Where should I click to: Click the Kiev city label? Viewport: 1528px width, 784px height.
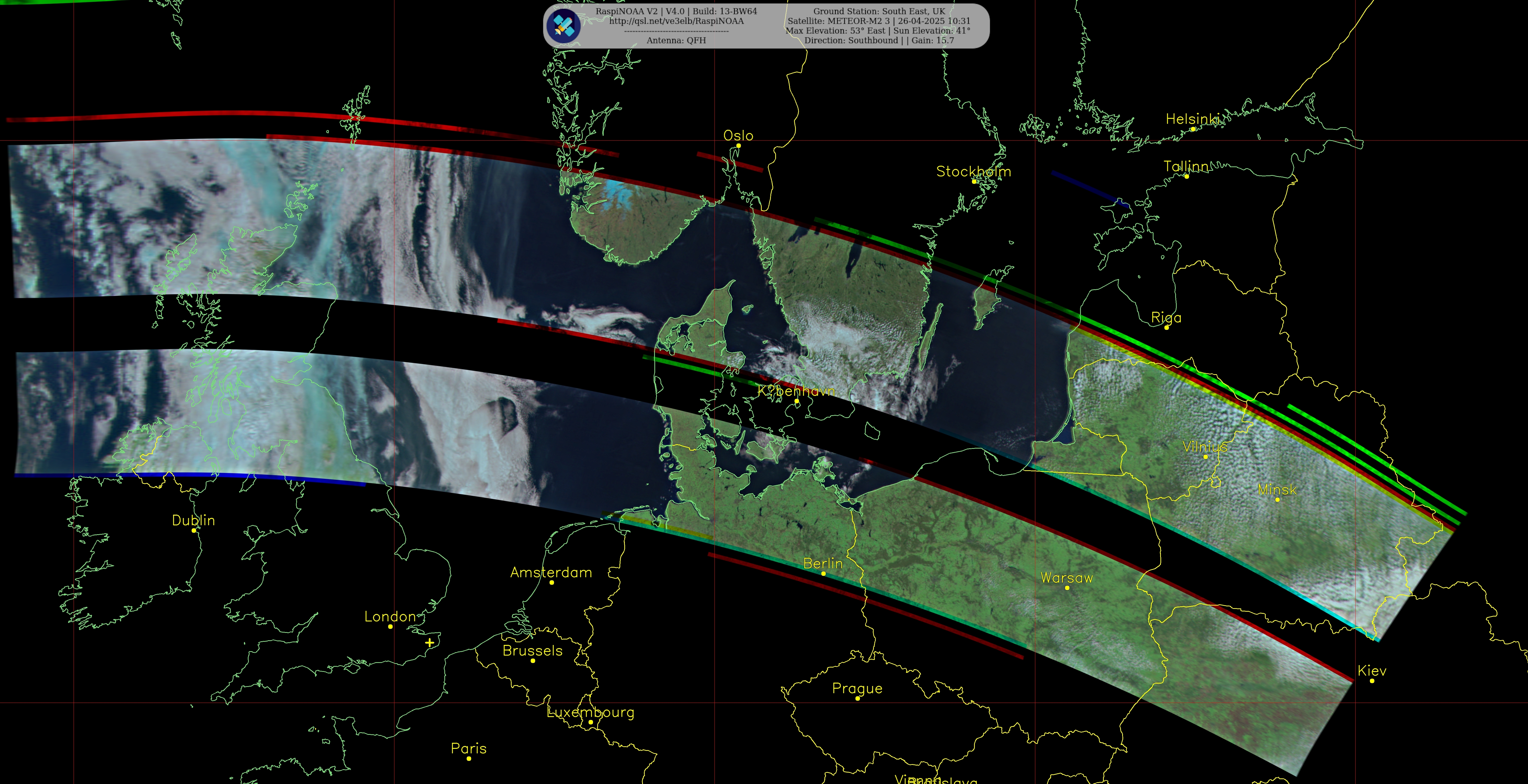point(1372,671)
